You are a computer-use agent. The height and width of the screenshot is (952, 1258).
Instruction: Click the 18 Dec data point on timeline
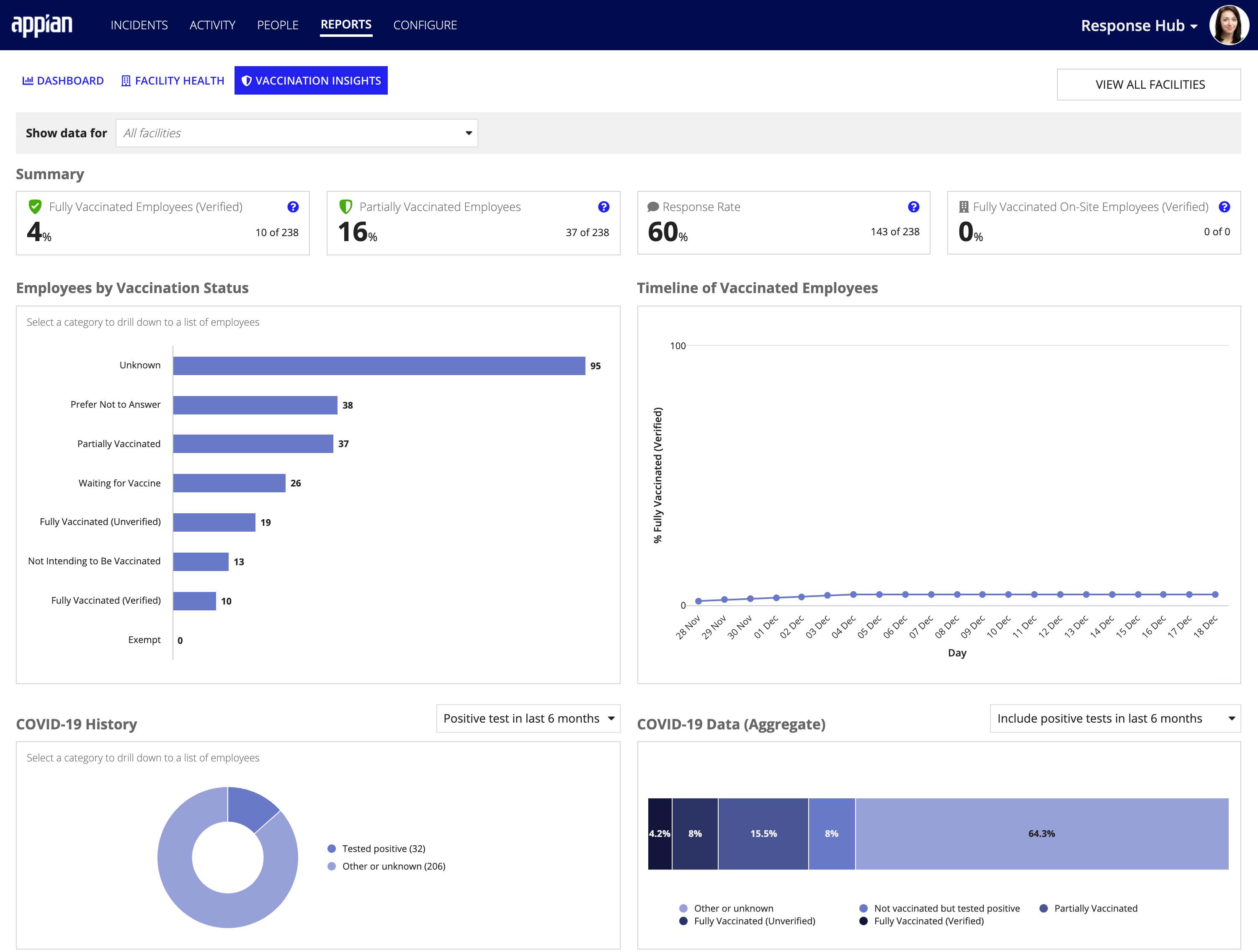[x=1215, y=594]
